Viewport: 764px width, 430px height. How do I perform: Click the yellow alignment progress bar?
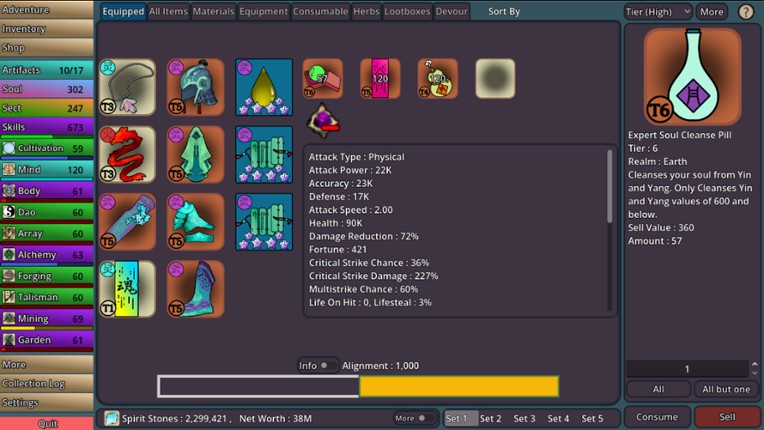(458, 386)
